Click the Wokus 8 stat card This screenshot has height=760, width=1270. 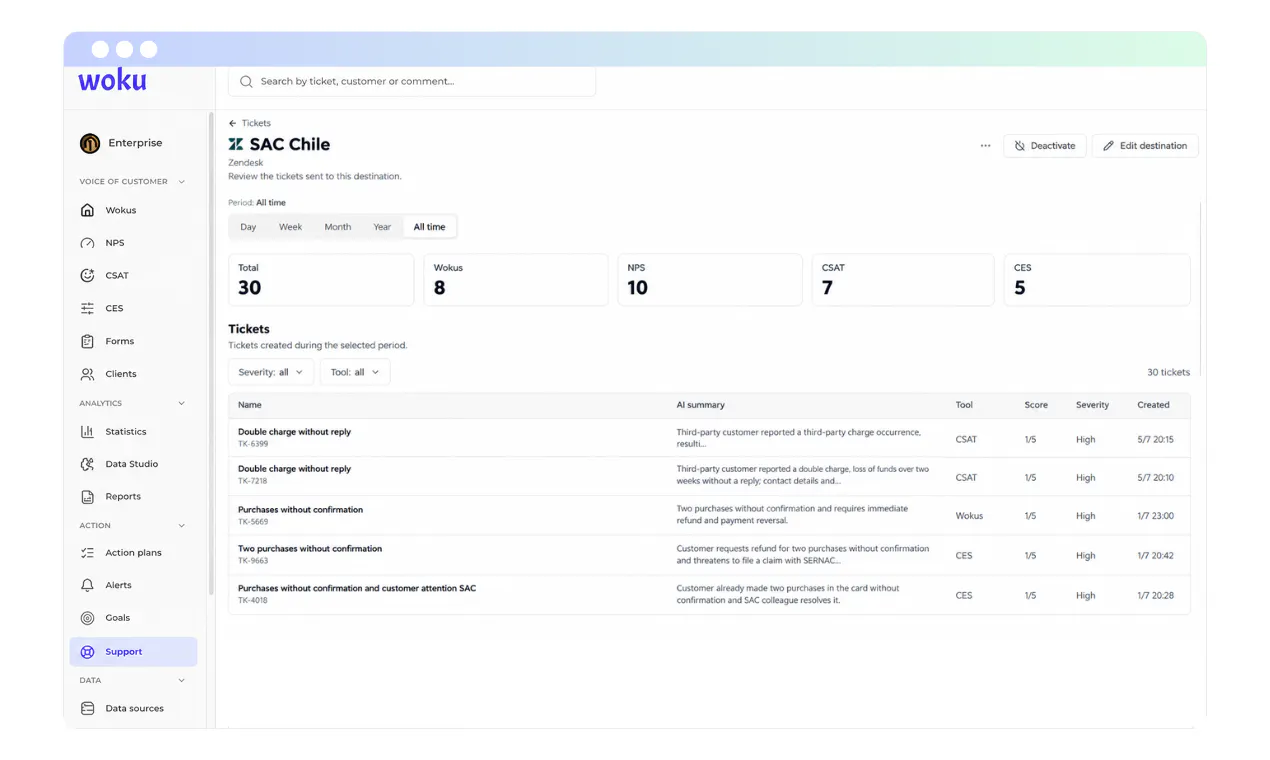516,279
